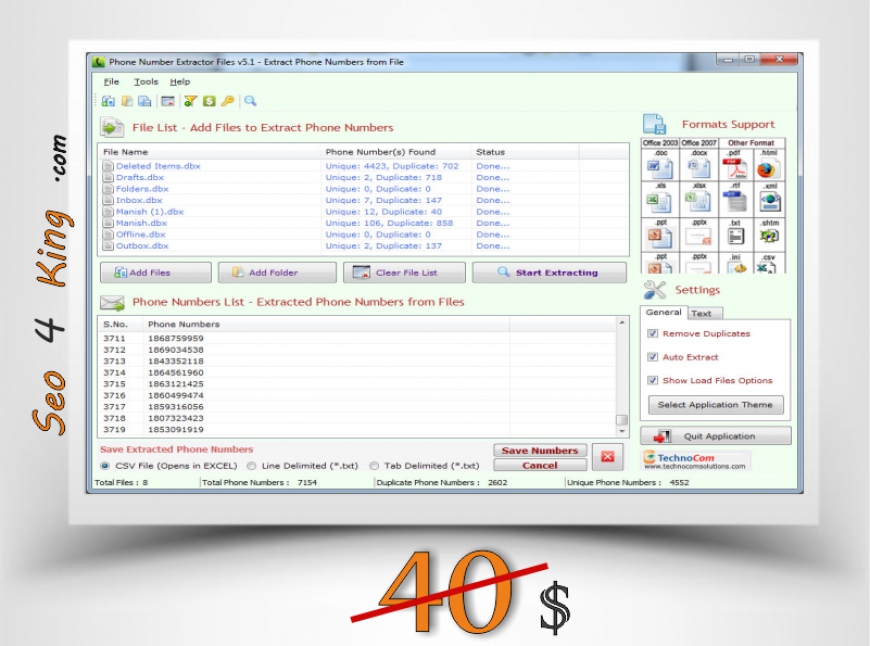Click the .xml globe format icon
870x646 pixels.
click(x=770, y=201)
